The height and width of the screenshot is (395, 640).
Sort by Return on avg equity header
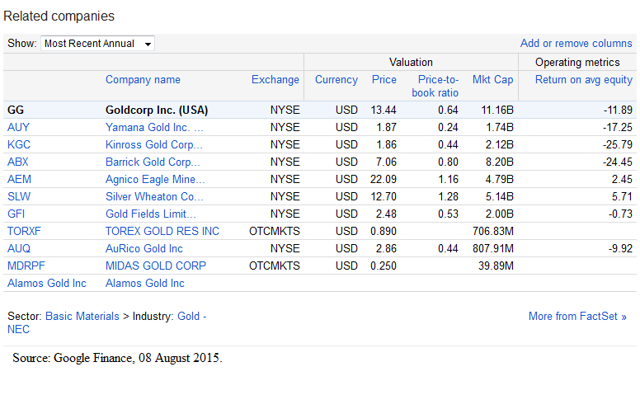tap(584, 80)
